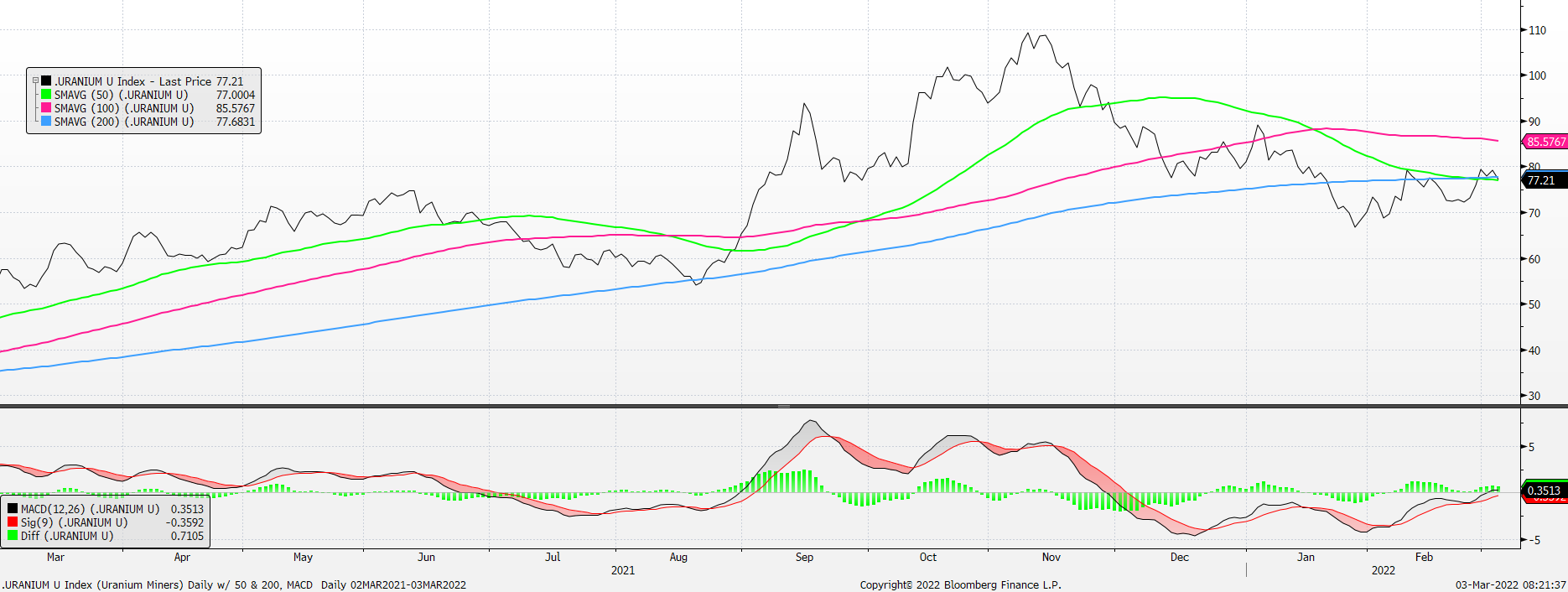
Task: Click the Feb label on the date axis
Action: point(1424,557)
